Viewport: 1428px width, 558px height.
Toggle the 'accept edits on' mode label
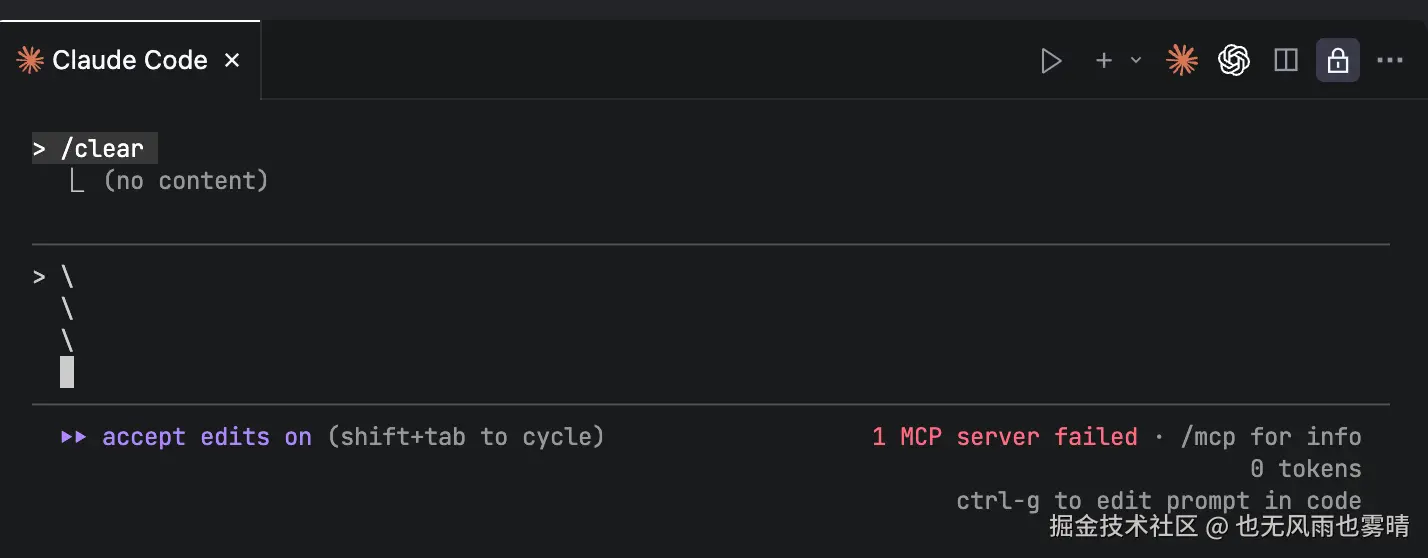tap(207, 437)
